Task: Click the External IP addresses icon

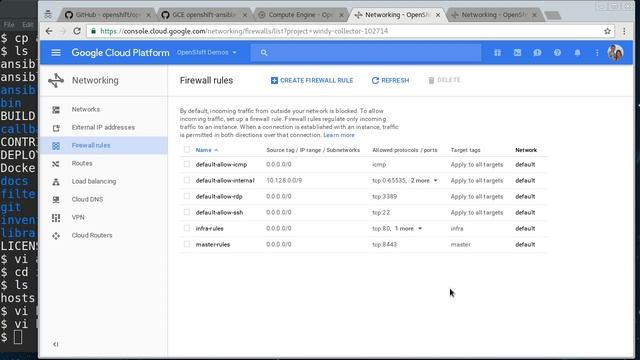Action: point(56,127)
